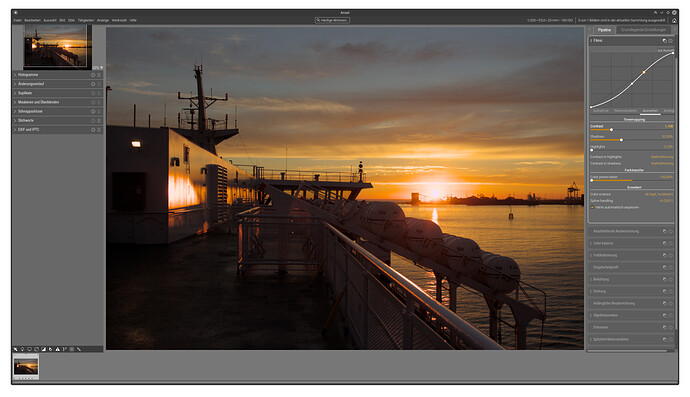Open presets menu icon for EXIF und IPTC
The image size is (690, 397).
click(x=99, y=130)
